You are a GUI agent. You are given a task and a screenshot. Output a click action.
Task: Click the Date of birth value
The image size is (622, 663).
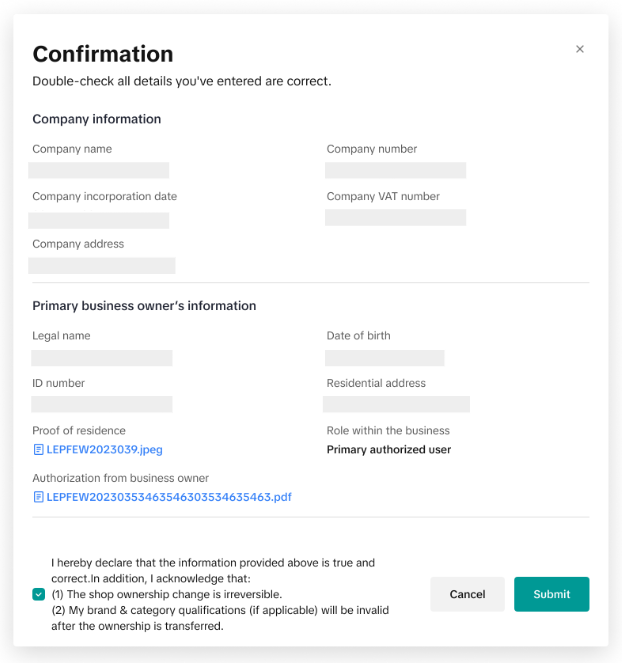384,357
